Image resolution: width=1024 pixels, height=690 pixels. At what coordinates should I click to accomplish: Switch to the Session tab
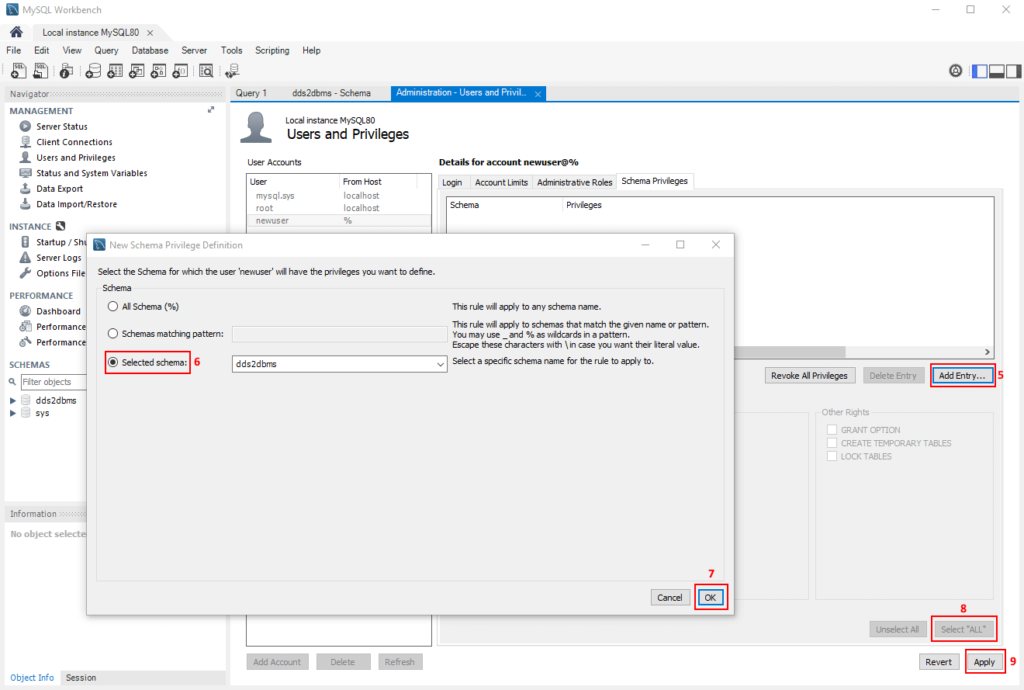point(81,678)
